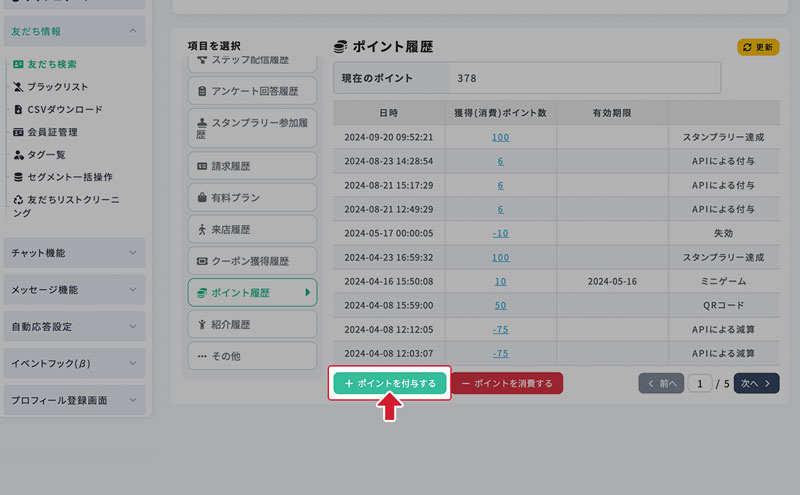Image resolution: width=800 pixels, height=495 pixels.
Task: Click the friend search icon
Action: (x=18, y=64)
